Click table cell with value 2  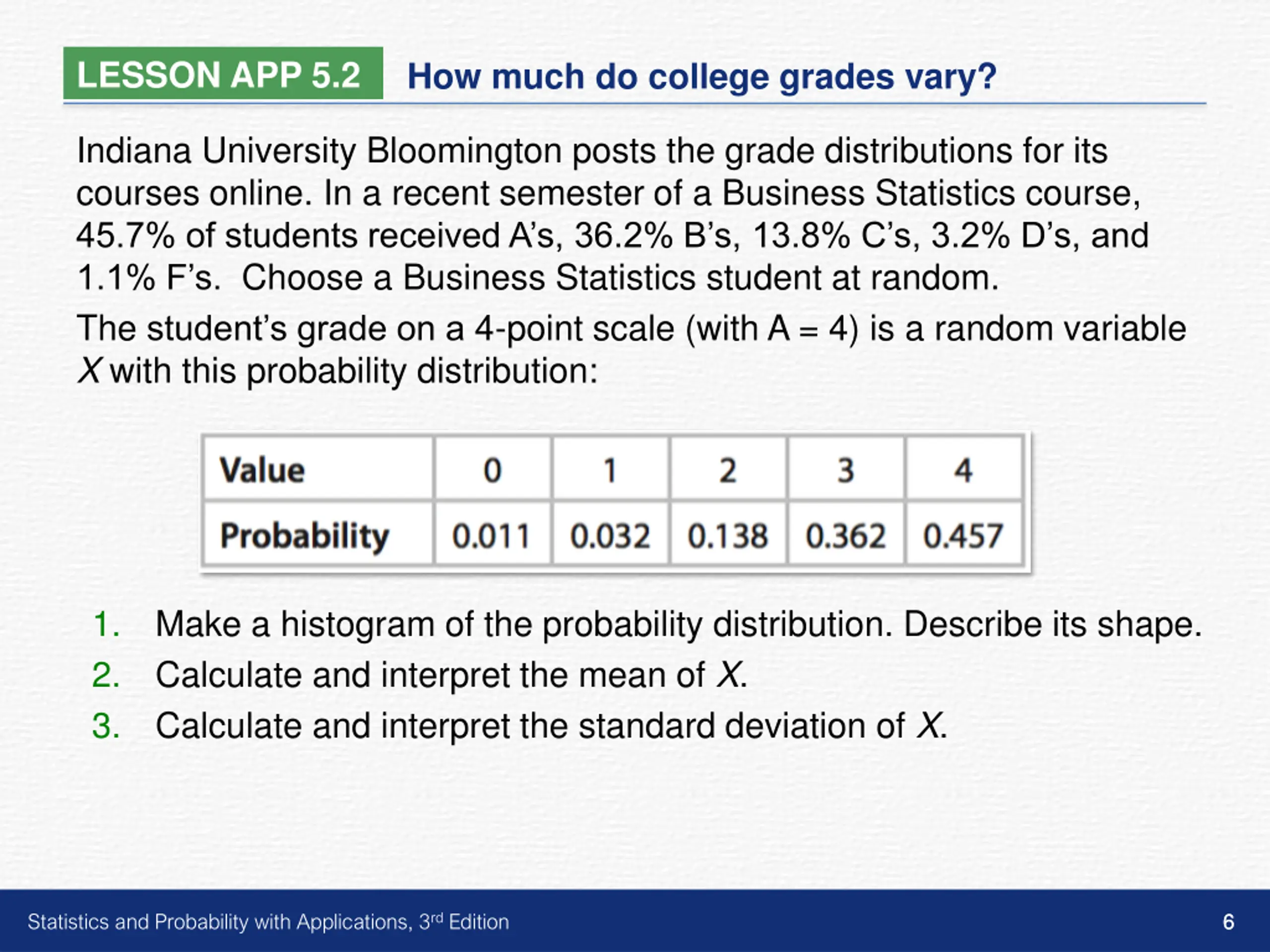click(728, 468)
